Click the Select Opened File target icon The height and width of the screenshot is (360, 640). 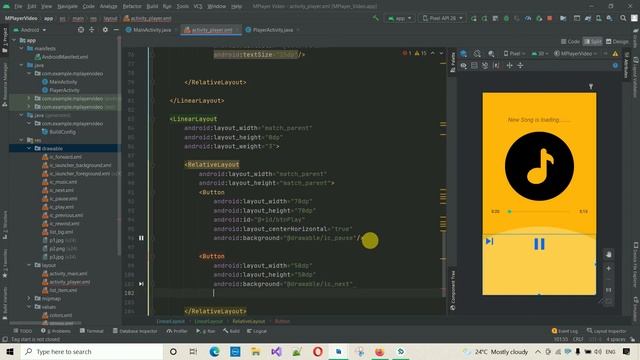81,30
